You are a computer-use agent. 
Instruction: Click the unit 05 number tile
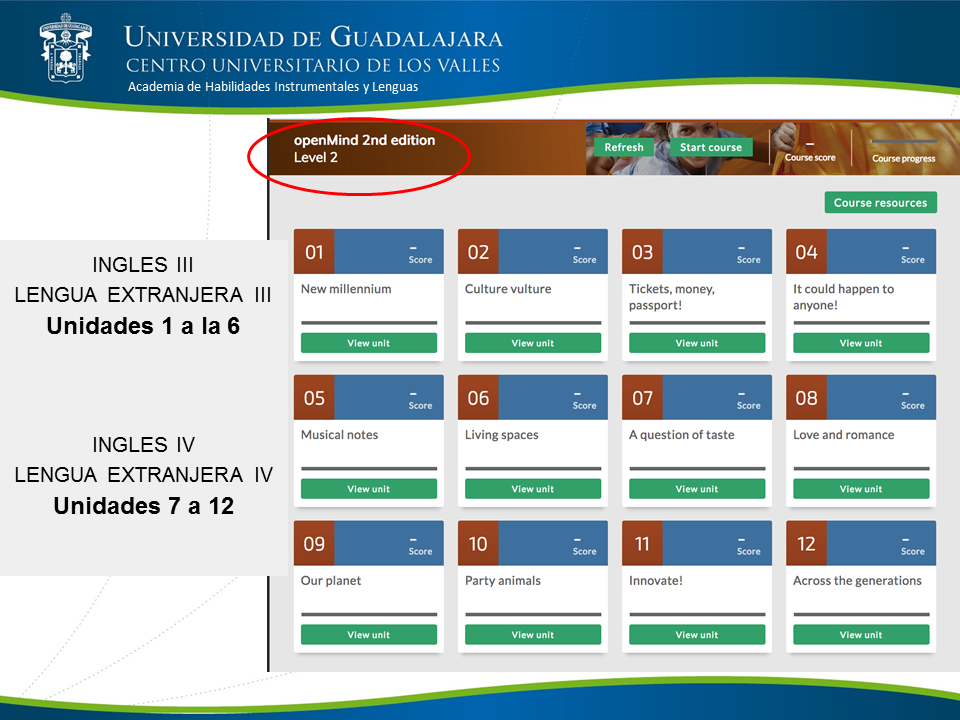pos(314,397)
